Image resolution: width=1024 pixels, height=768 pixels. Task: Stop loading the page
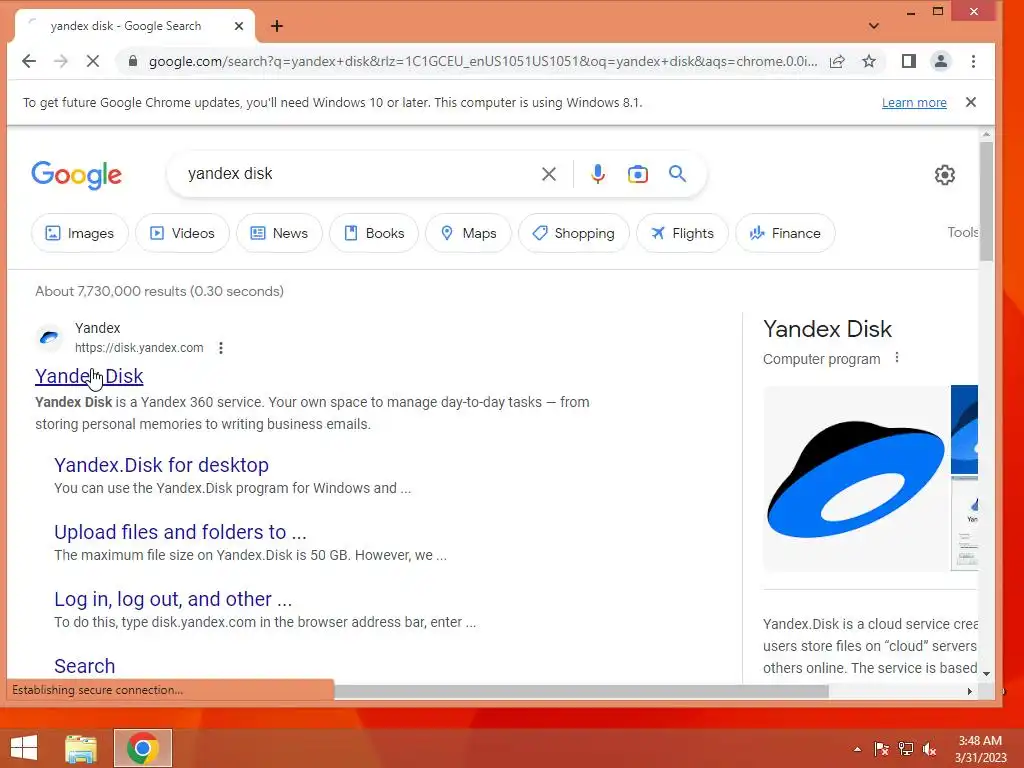click(x=93, y=61)
